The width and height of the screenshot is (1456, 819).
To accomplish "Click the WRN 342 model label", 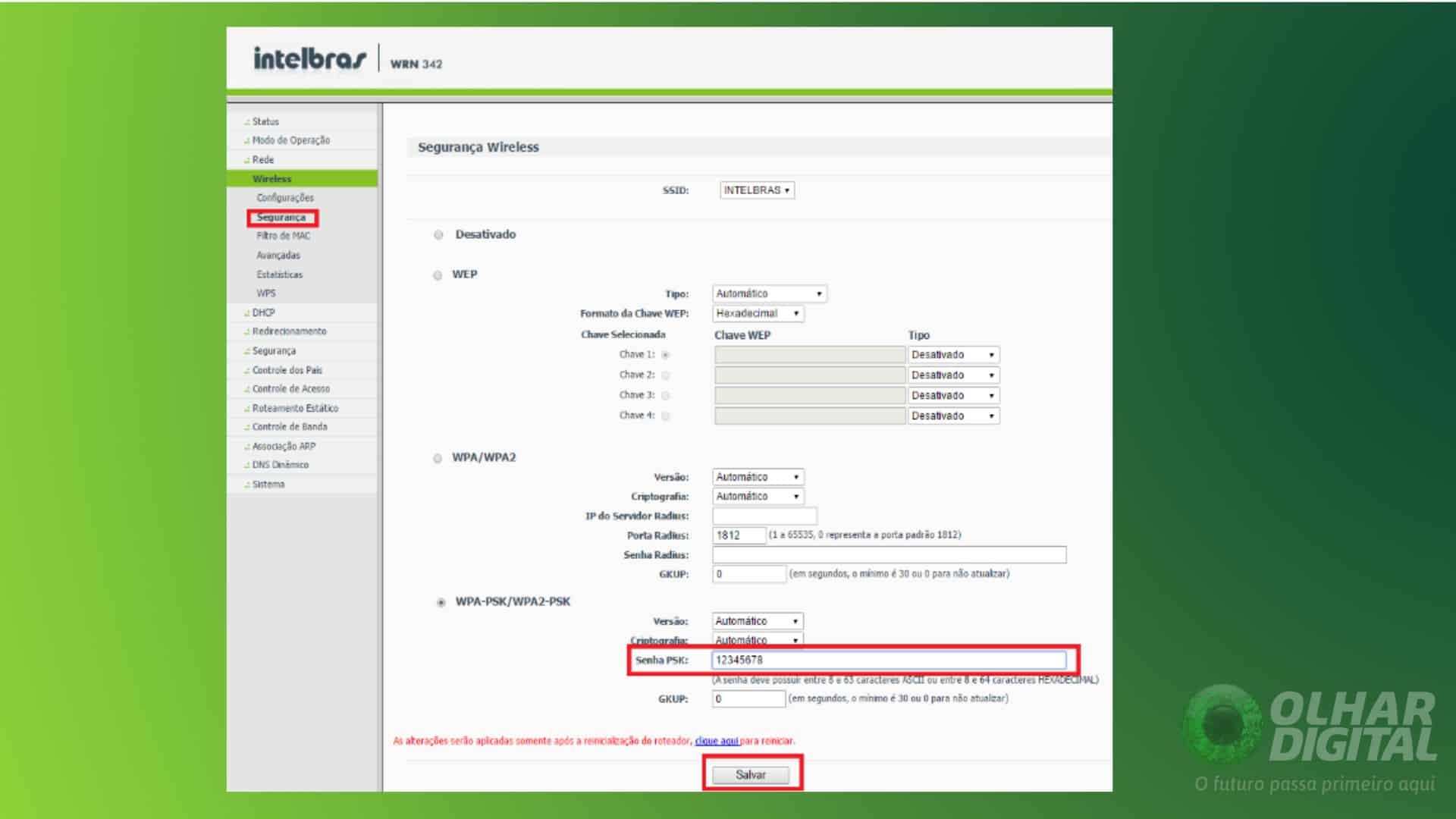I will point(416,64).
